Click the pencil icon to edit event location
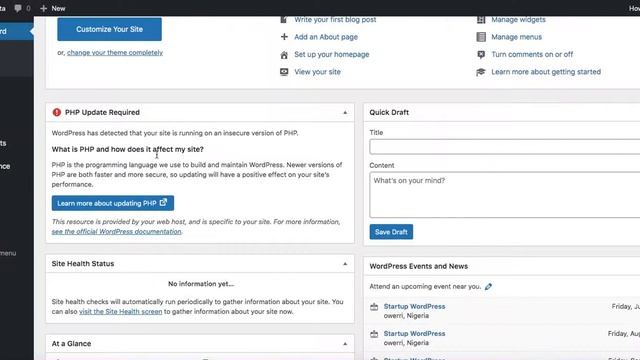The height and width of the screenshot is (360, 640). [x=488, y=287]
